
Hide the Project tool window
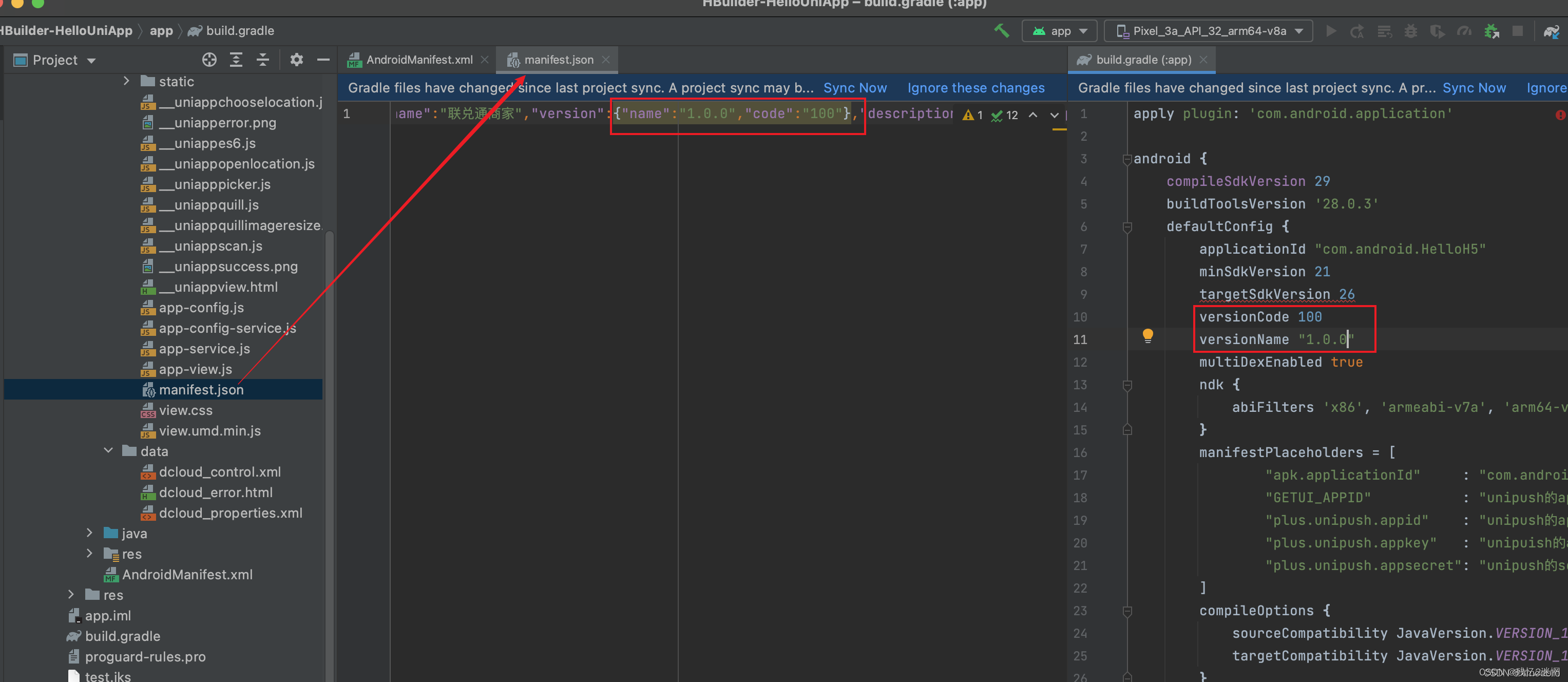[x=323, y=60]
